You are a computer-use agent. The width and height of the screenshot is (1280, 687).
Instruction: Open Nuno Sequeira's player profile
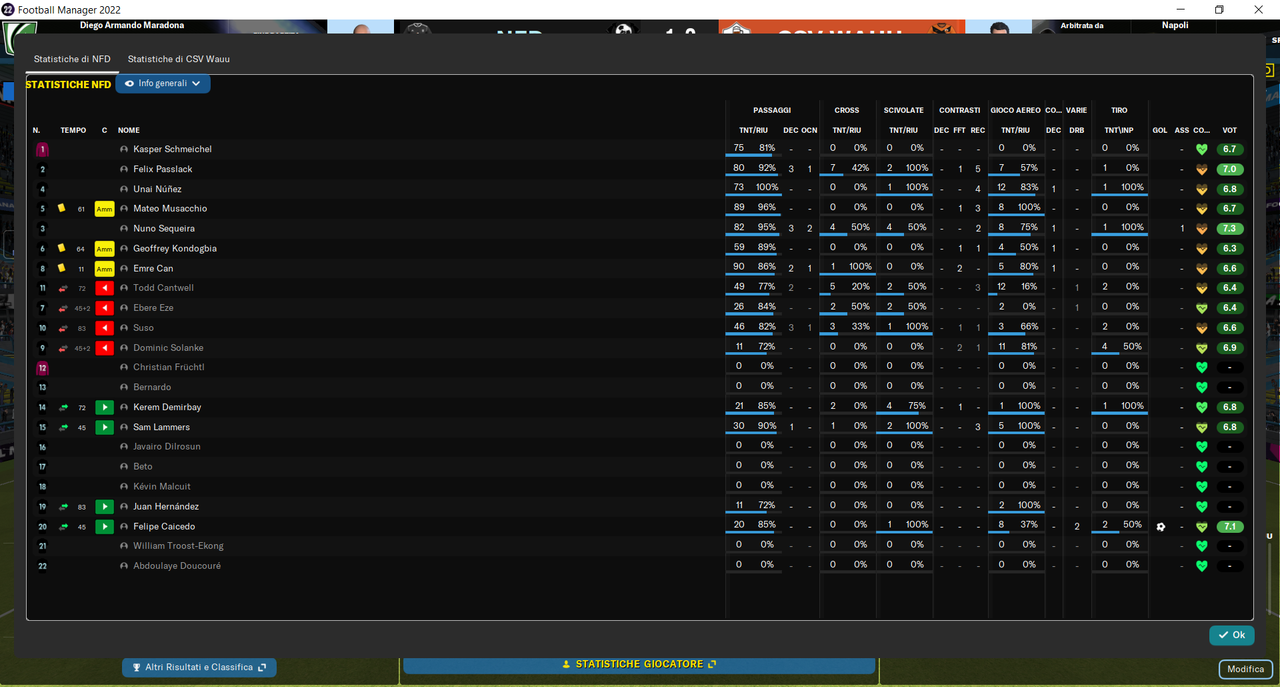164,229
